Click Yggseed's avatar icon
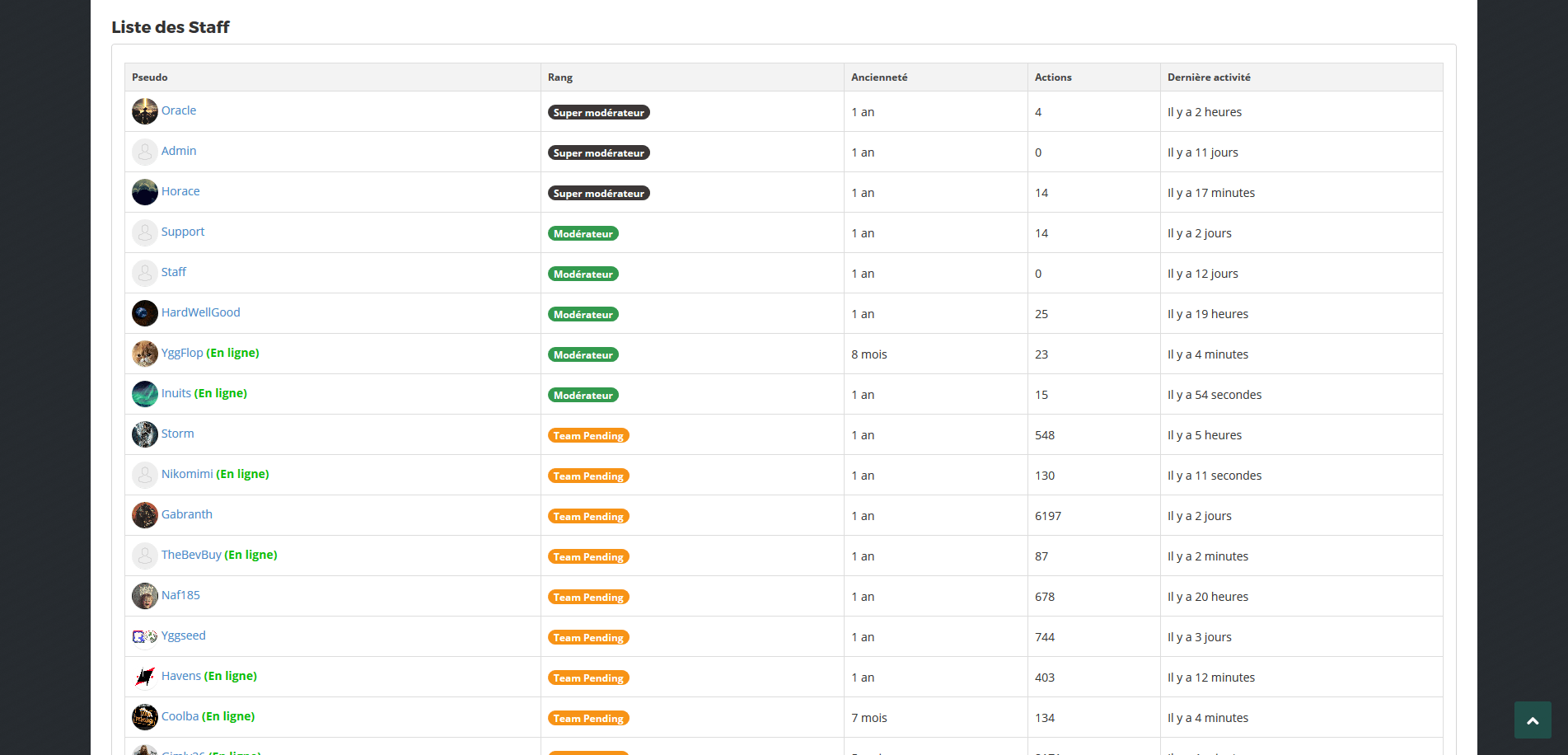The height and width of the screenshot is (755, 1568). 145,636
